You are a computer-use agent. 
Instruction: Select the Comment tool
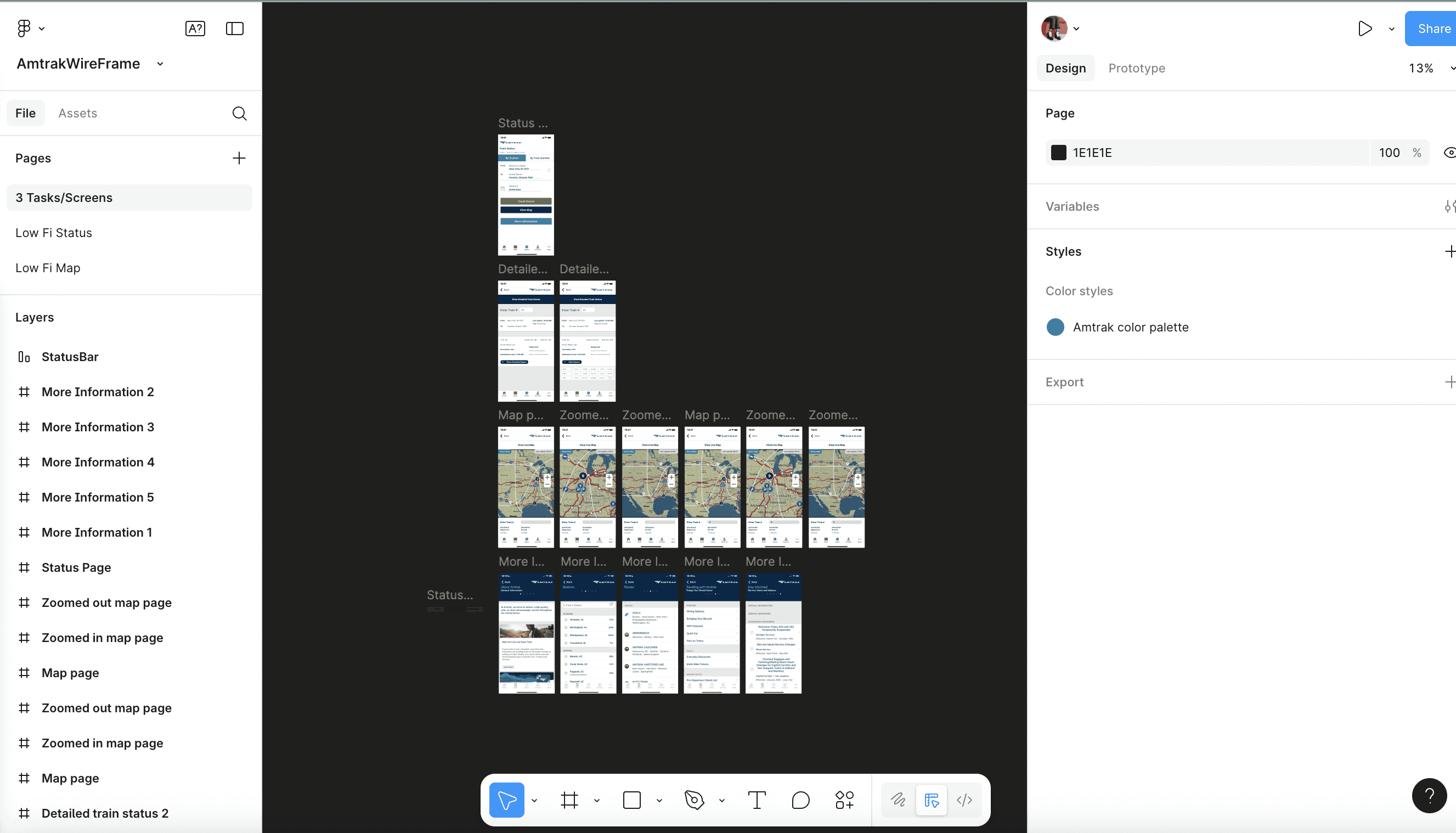tap(800, 800)
